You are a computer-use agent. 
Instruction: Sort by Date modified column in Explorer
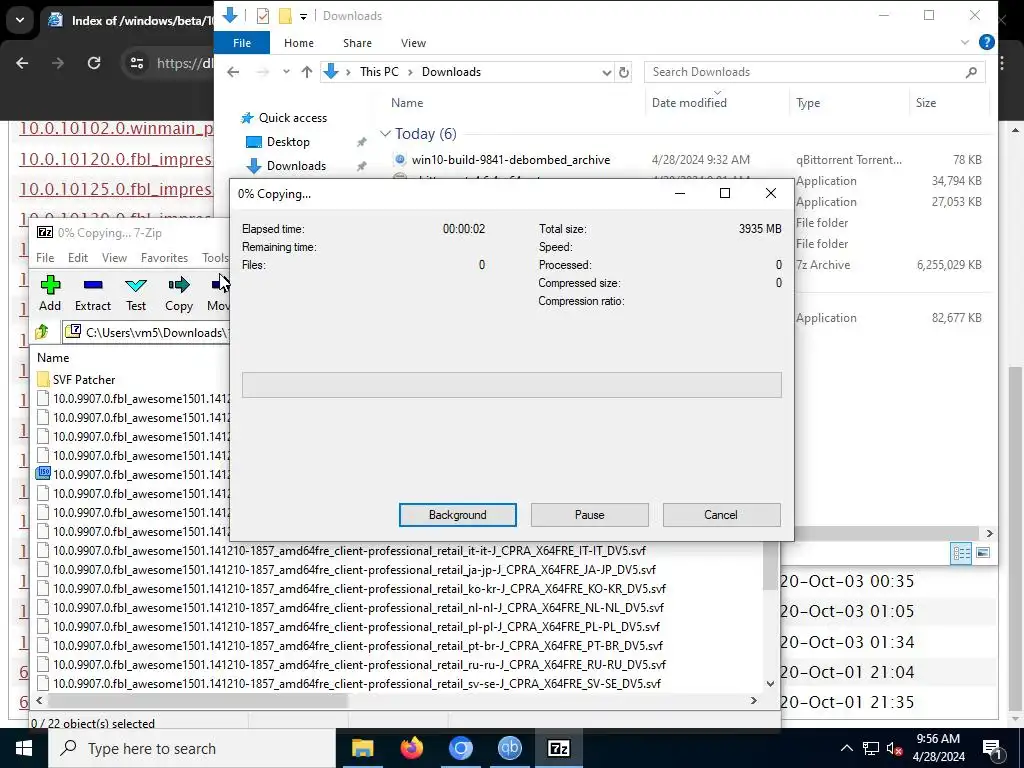689,103
